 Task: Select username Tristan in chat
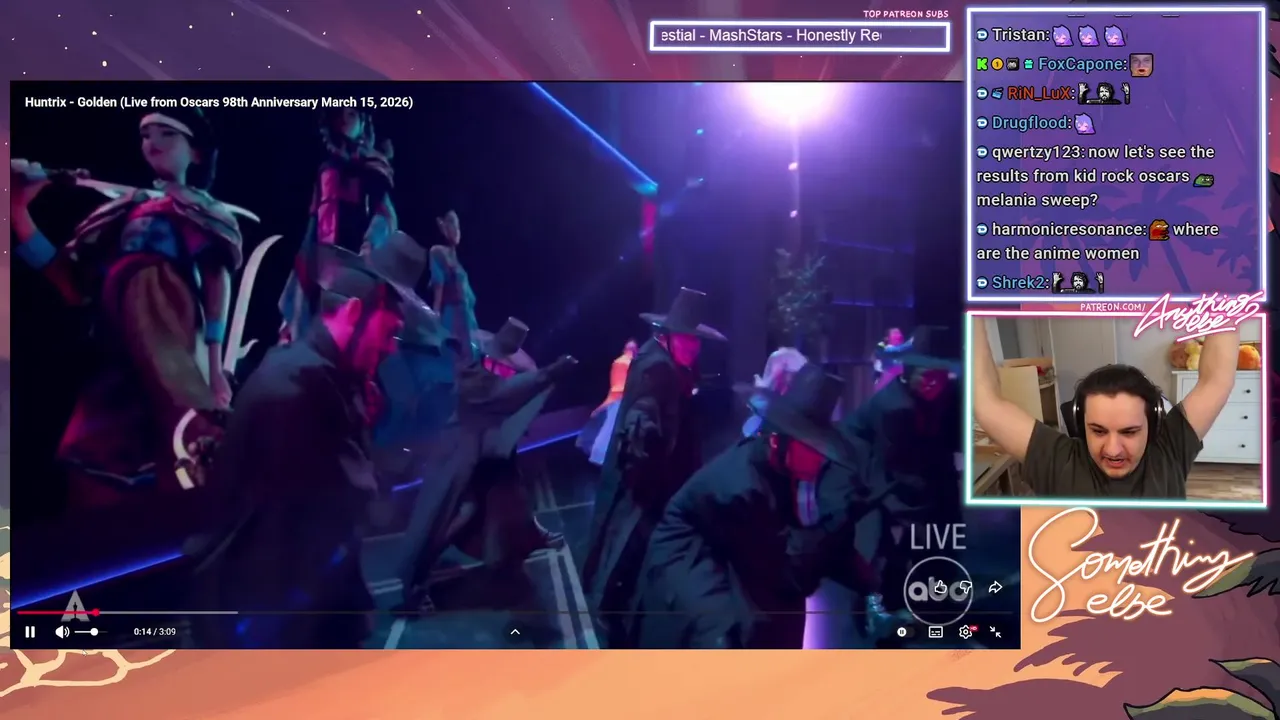point(1020,35)
